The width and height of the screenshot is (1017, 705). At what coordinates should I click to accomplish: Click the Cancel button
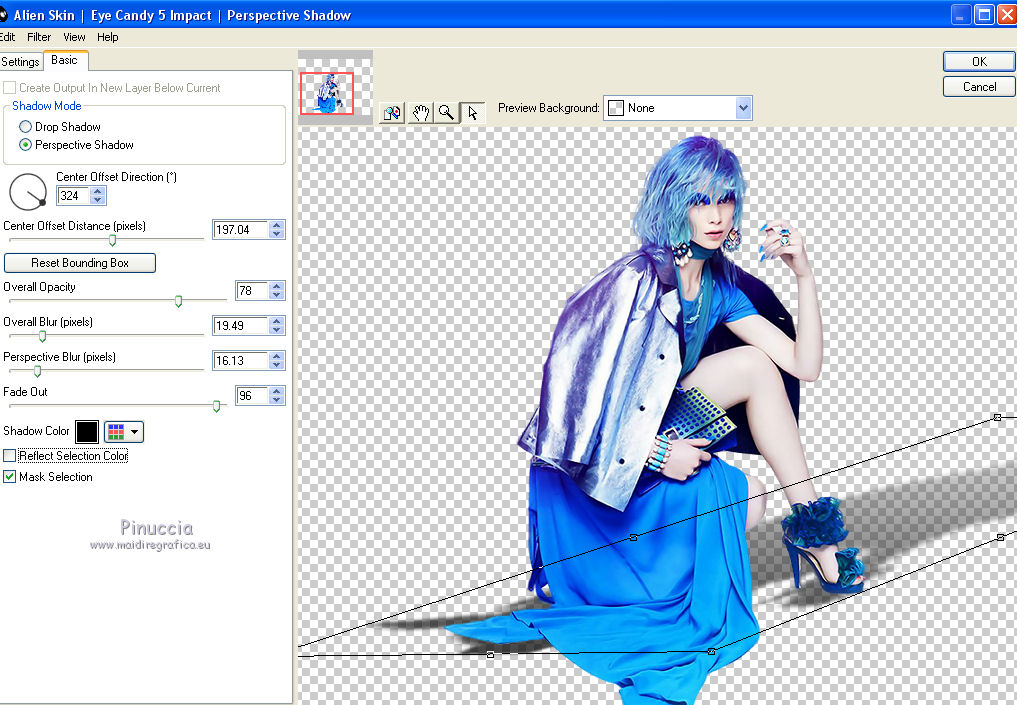[979, 86]
